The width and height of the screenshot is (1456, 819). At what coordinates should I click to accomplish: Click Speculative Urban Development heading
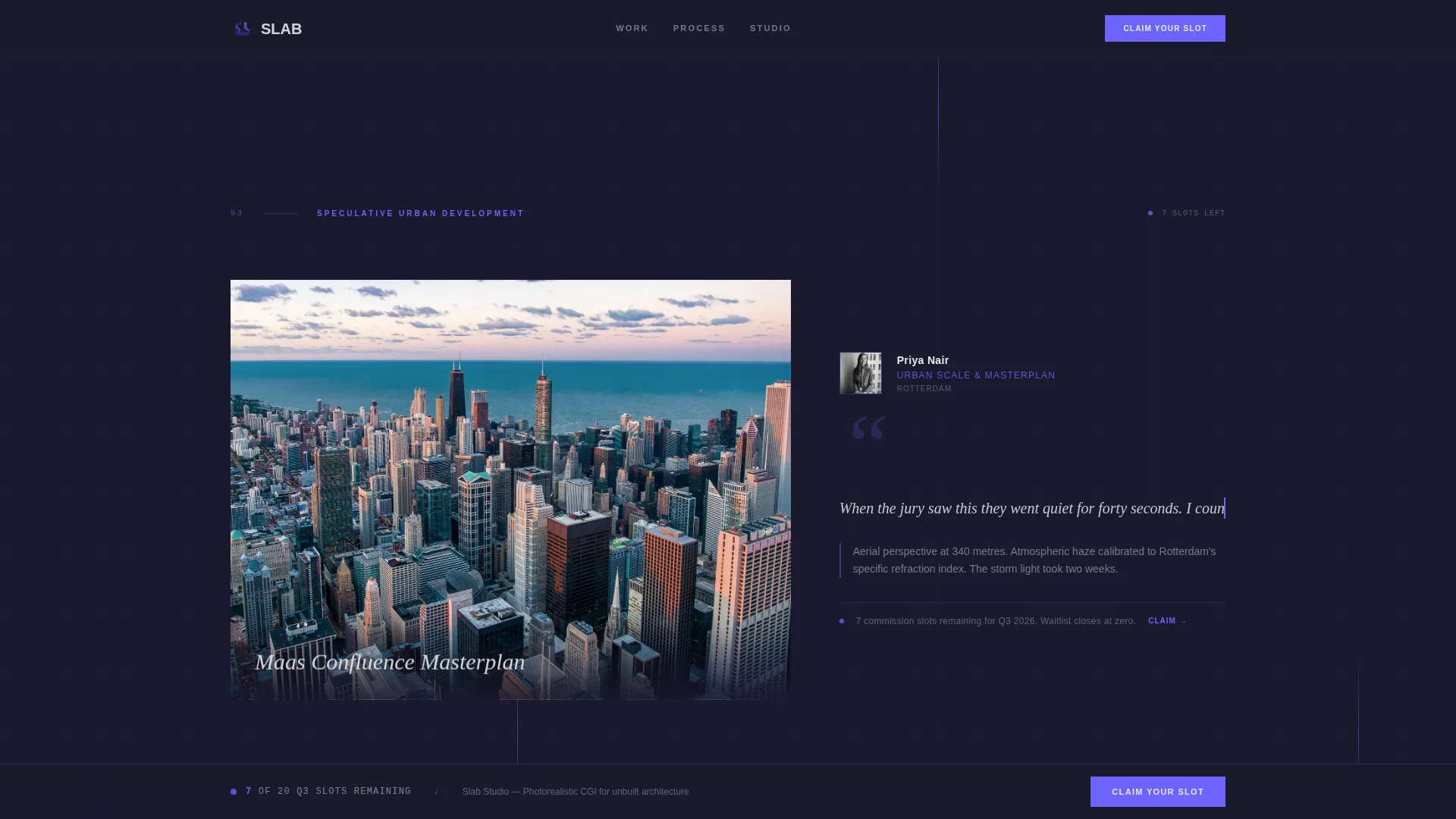pyautogui.click(x=421, y=214)
